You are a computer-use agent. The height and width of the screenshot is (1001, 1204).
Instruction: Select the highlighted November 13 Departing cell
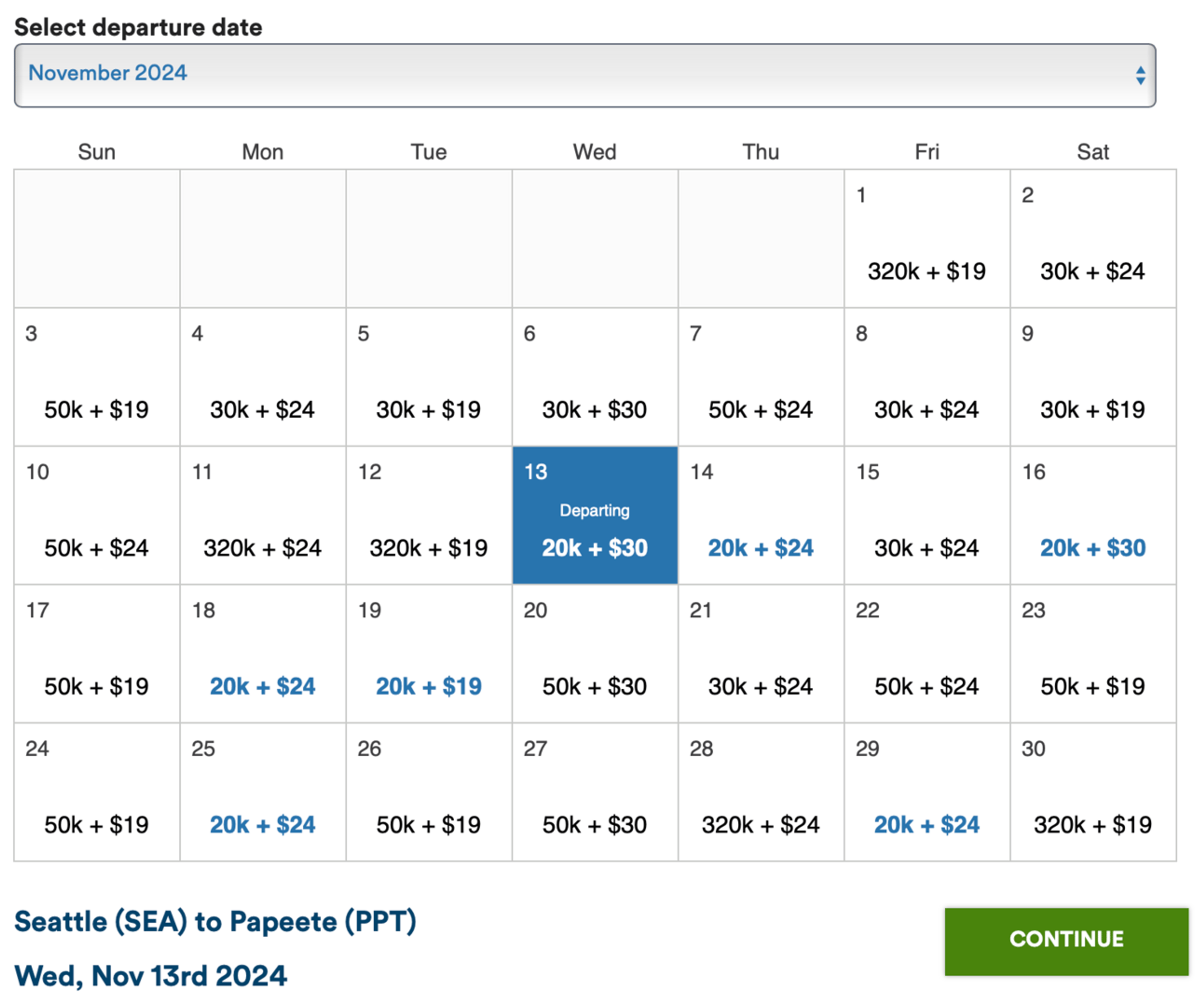[x=594, y=515]
